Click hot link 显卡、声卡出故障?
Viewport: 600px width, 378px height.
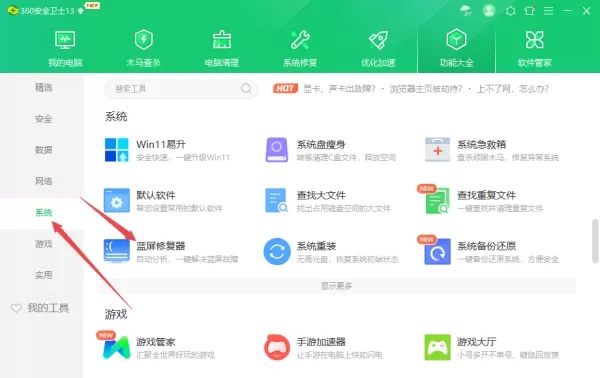339,89
